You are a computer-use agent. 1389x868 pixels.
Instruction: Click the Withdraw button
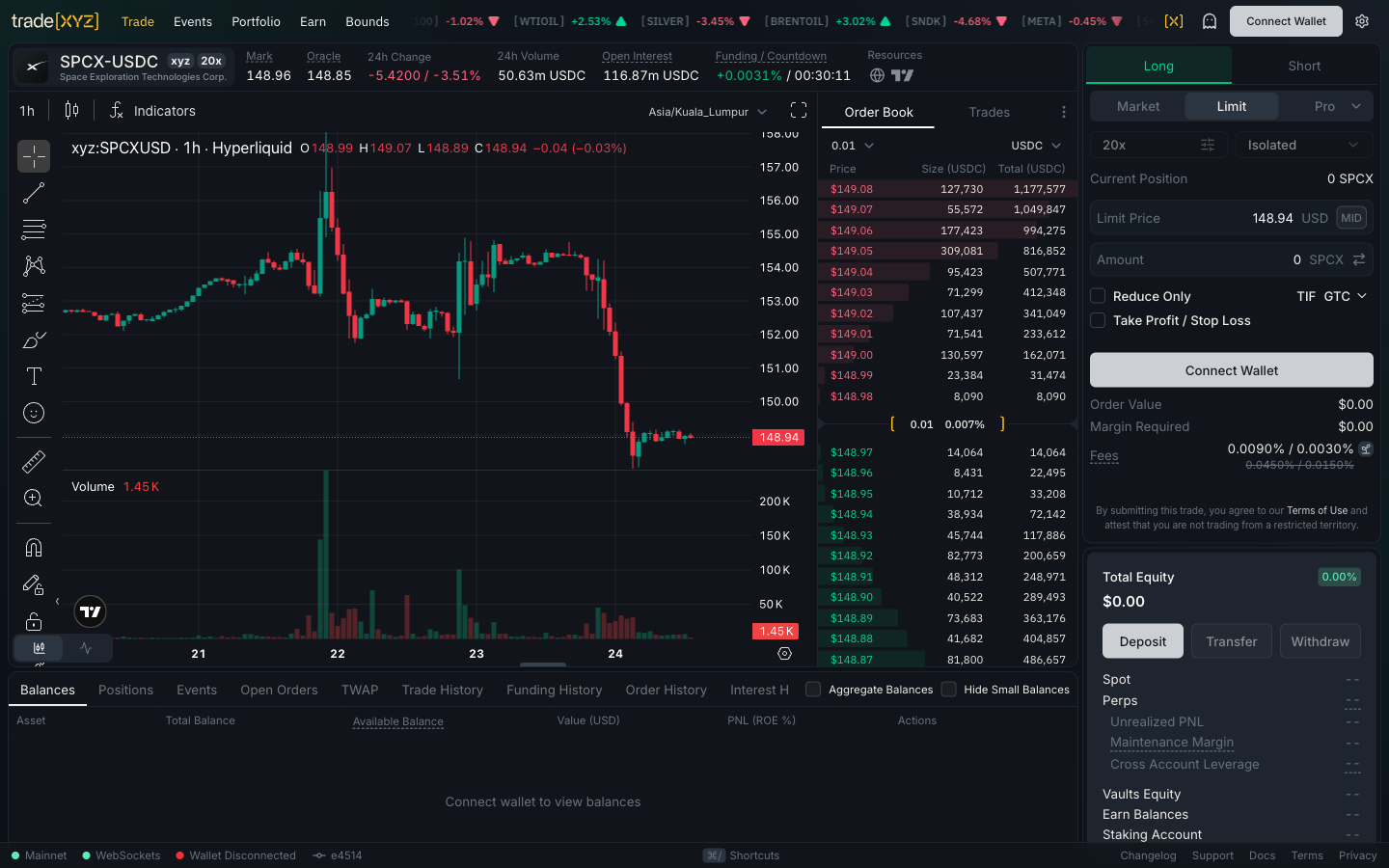[1321, 641]
